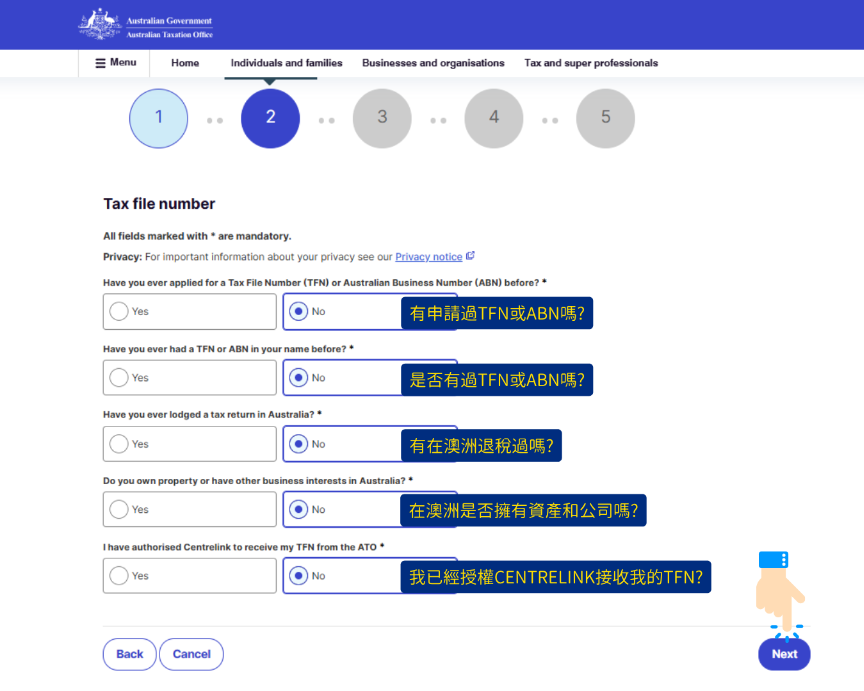
Task: Select No for ever had a TFN in your name
Action: pos(299,377)
